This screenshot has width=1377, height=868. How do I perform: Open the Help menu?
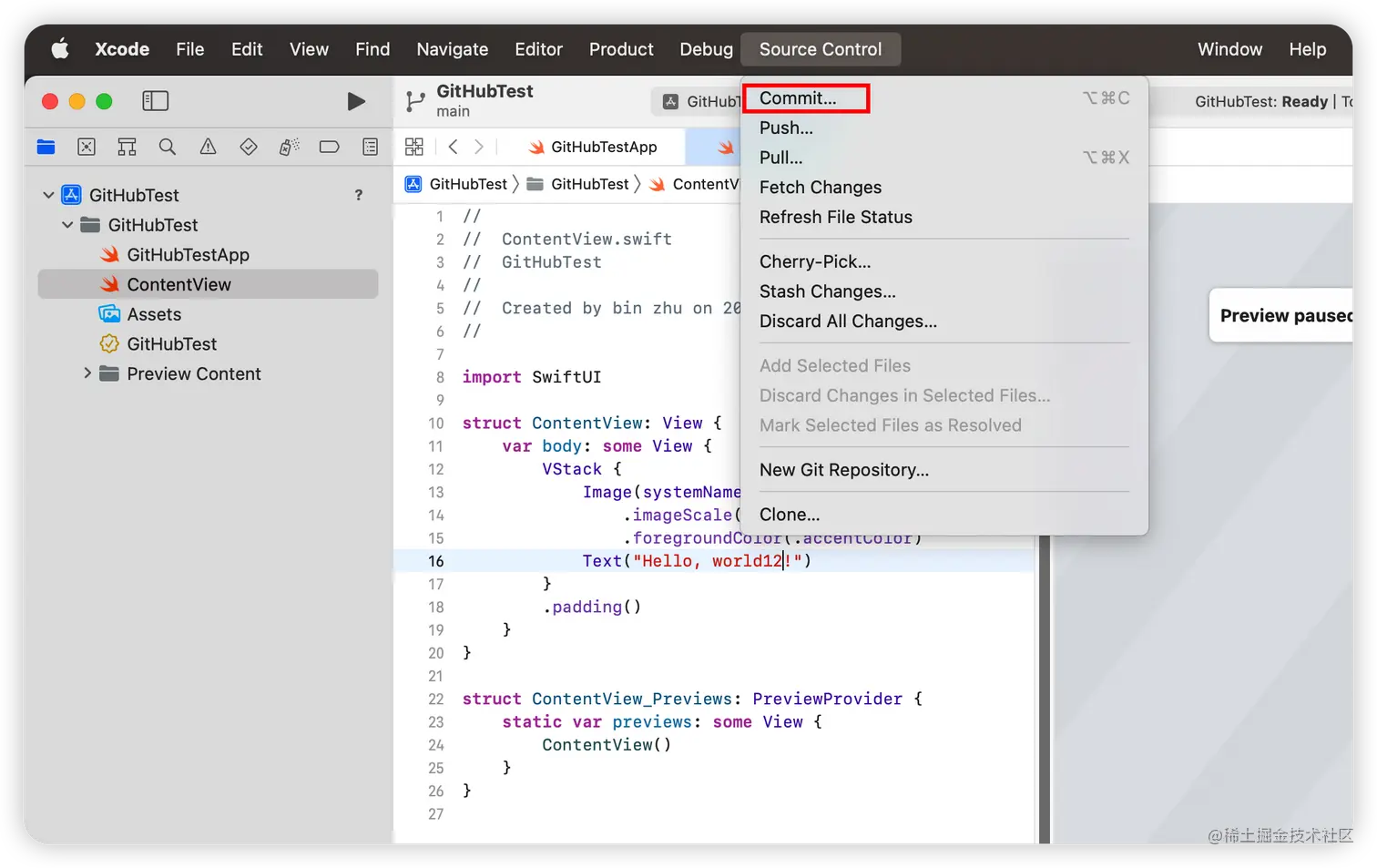coord(1307,49)
